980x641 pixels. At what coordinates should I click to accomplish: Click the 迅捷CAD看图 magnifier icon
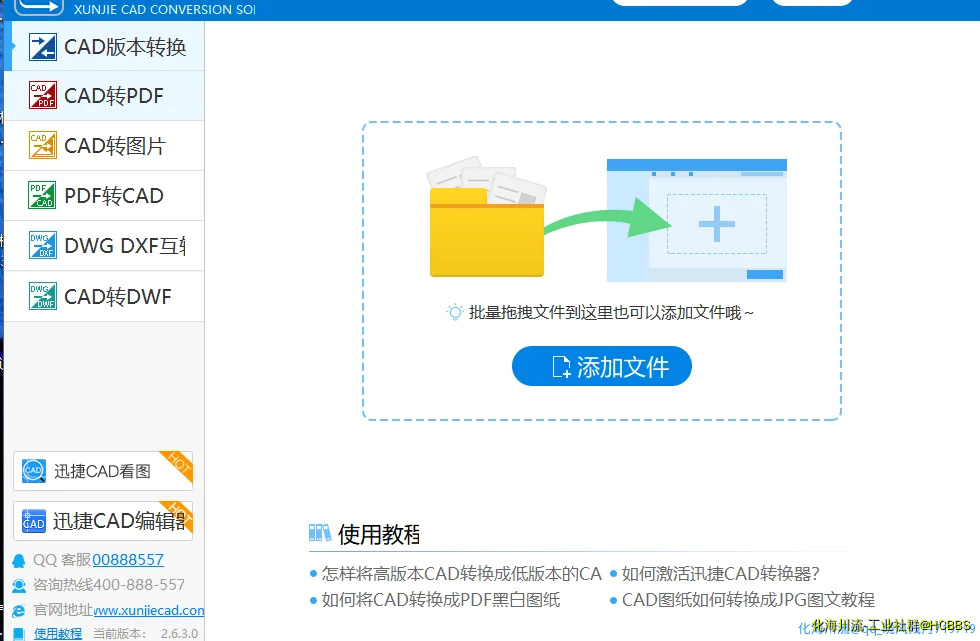pyautogui.click(x=34, y=470)
